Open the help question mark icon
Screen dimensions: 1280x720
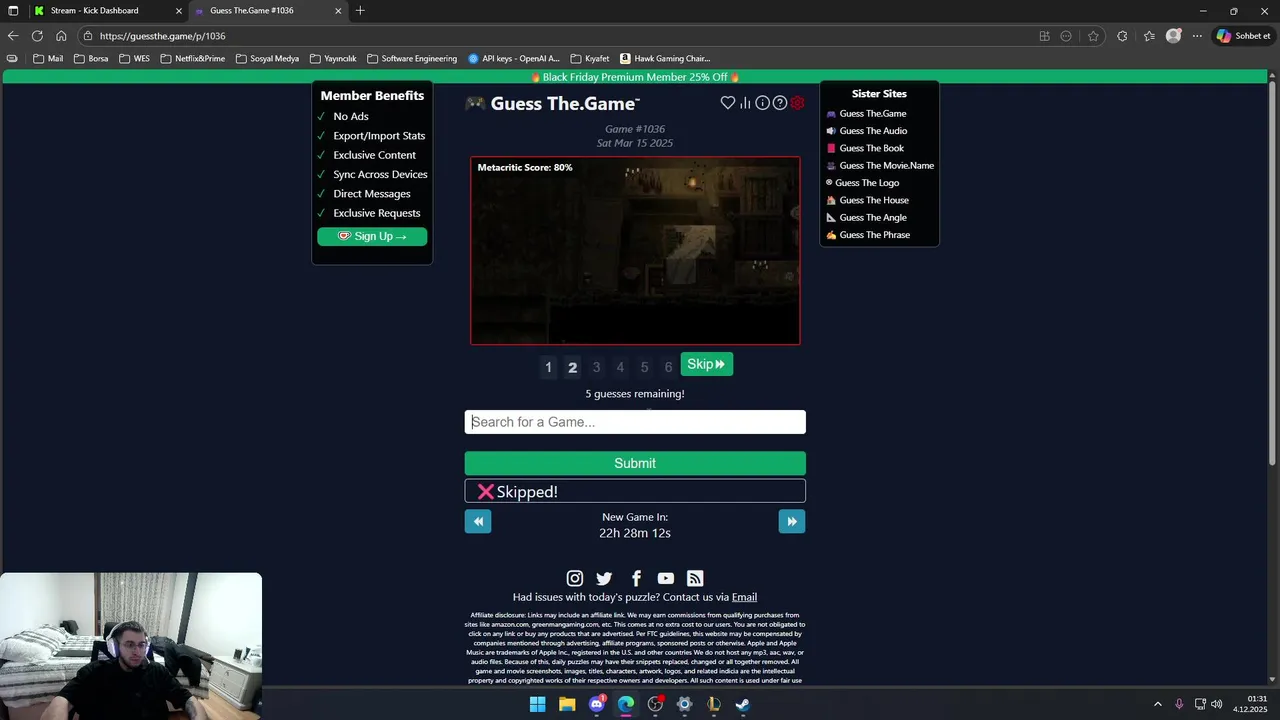[x=780, y=103]
